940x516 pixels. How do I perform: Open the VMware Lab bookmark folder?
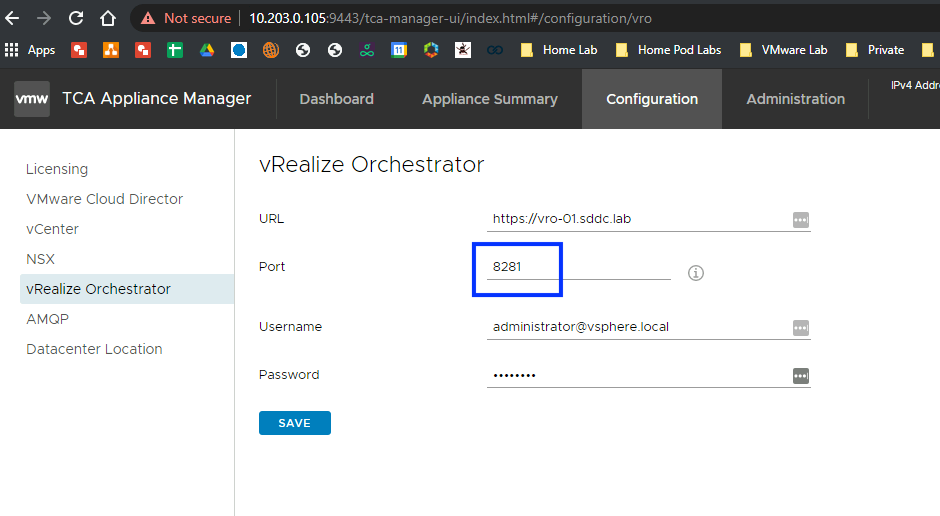pyautogui.click(x=784, y=50)
